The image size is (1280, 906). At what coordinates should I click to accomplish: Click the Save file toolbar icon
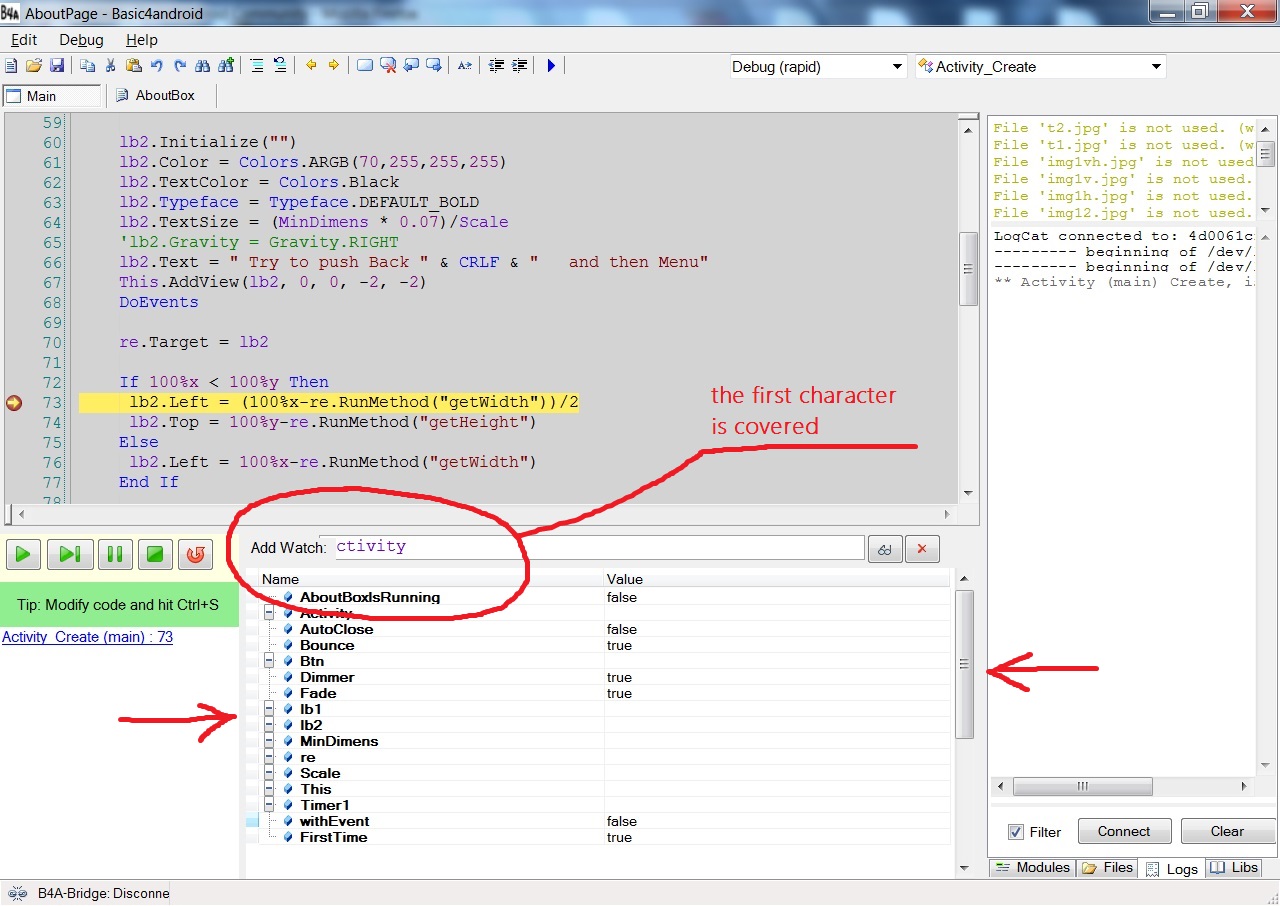[x=57, y=66]
